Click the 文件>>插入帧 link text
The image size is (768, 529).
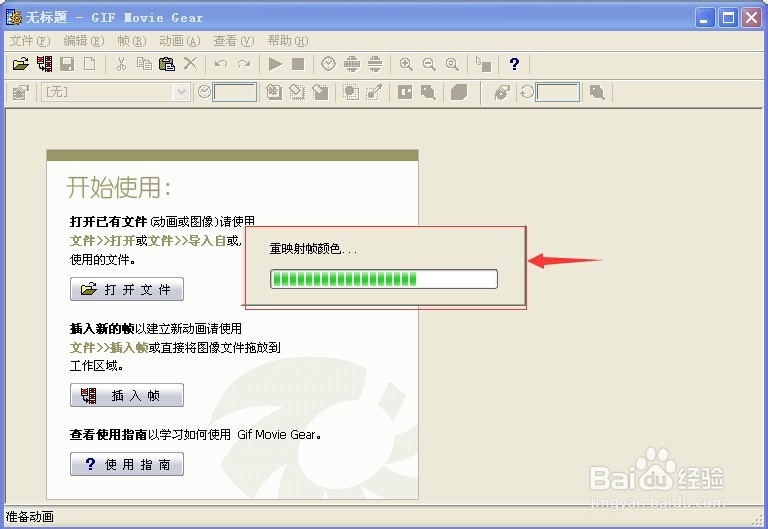point(109,348)
